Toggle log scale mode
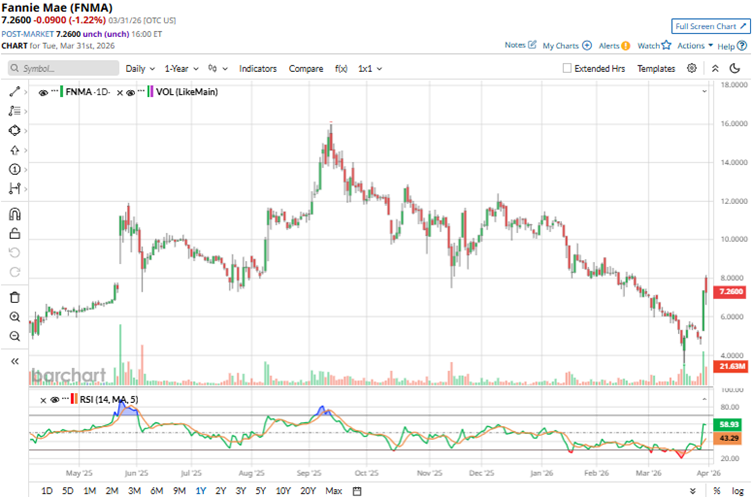The width and height of the screenshot is (752, 497). point(738,491)
